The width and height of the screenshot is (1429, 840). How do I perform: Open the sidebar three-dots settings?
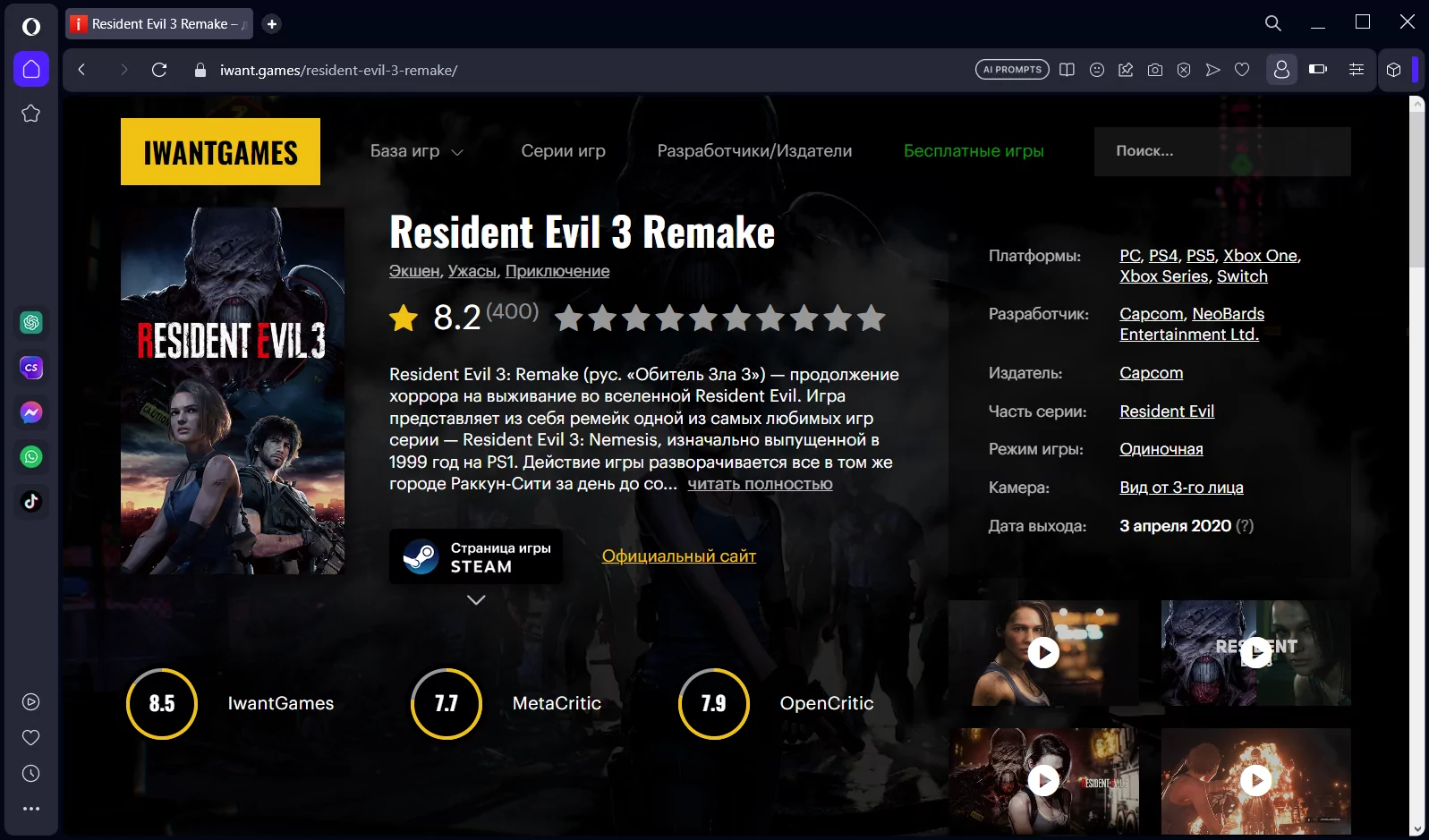pyautogui.click(x=31, y=809)
